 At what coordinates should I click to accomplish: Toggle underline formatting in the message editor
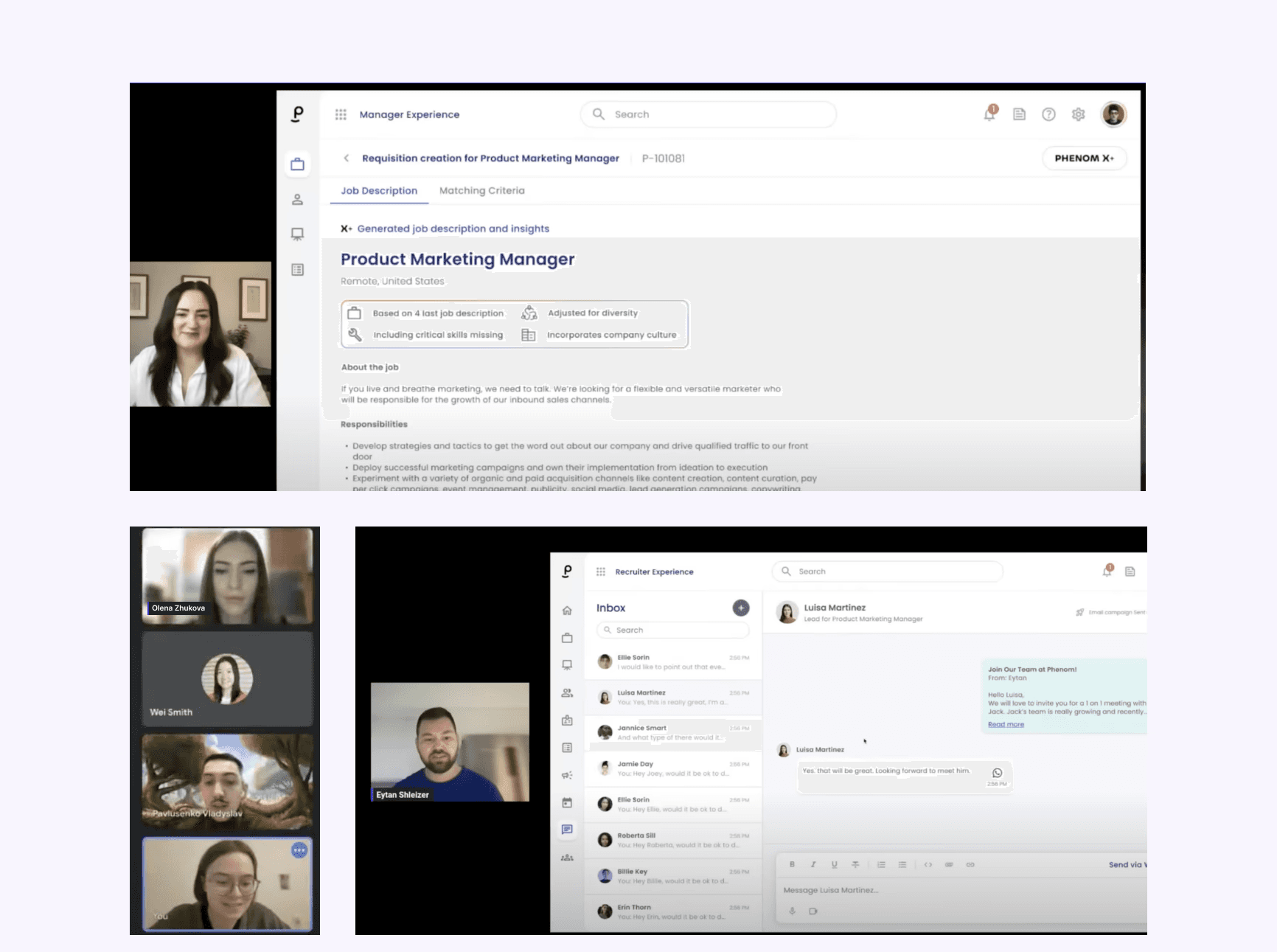pyautogui.click(x=834, y=864)
